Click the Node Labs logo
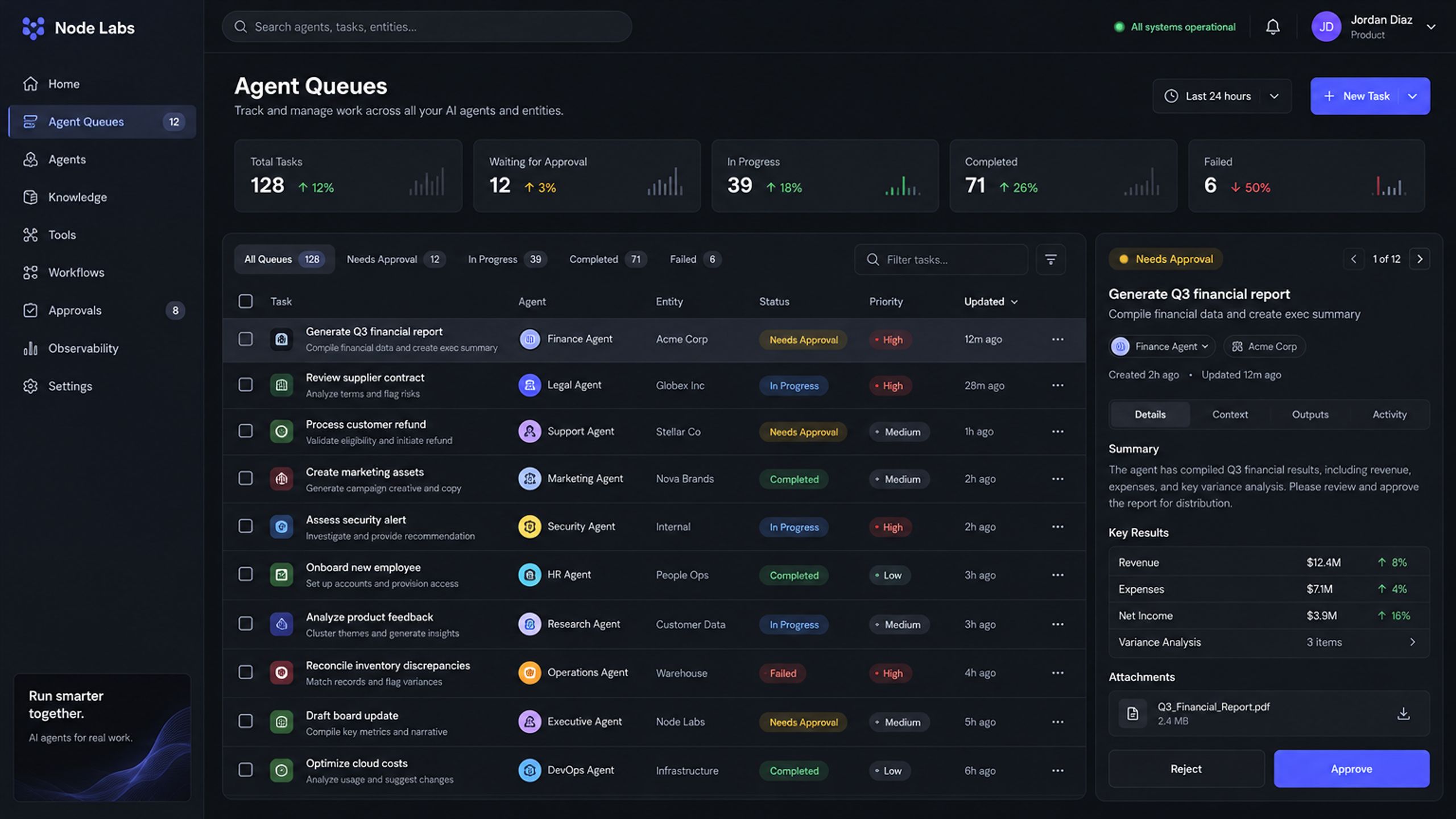The height and width of the screenshot is (819, 1456). click(78, 27)
